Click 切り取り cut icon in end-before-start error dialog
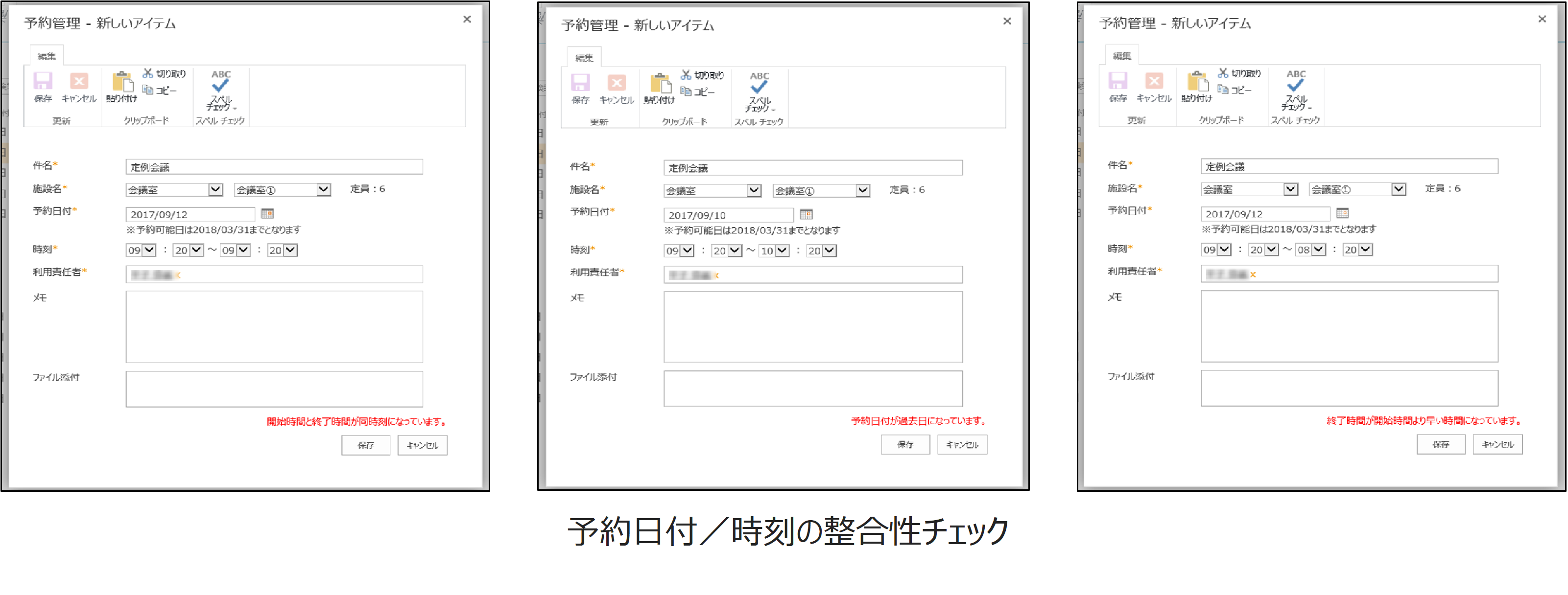1568x595 pixels. click(x=1239, y=73)
